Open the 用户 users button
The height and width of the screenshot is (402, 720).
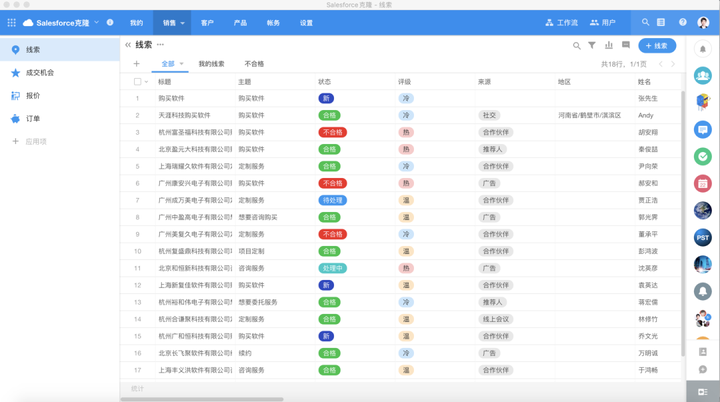click(x=602, y=23)
